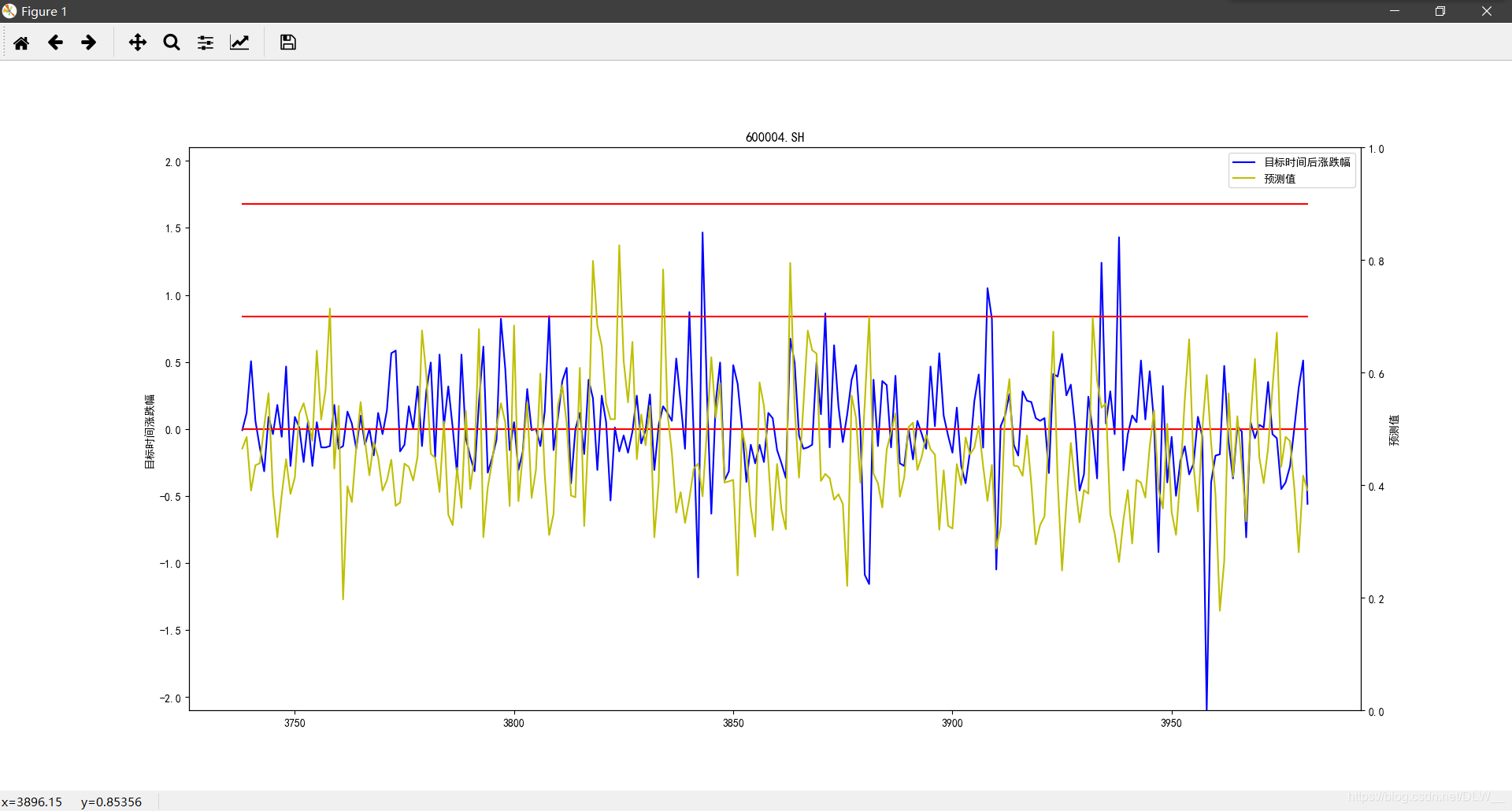Image resolution: width=1512 pixels, height=811 pixels.
Task: Click x-axis tick label 3750
Action: point(295,723)
